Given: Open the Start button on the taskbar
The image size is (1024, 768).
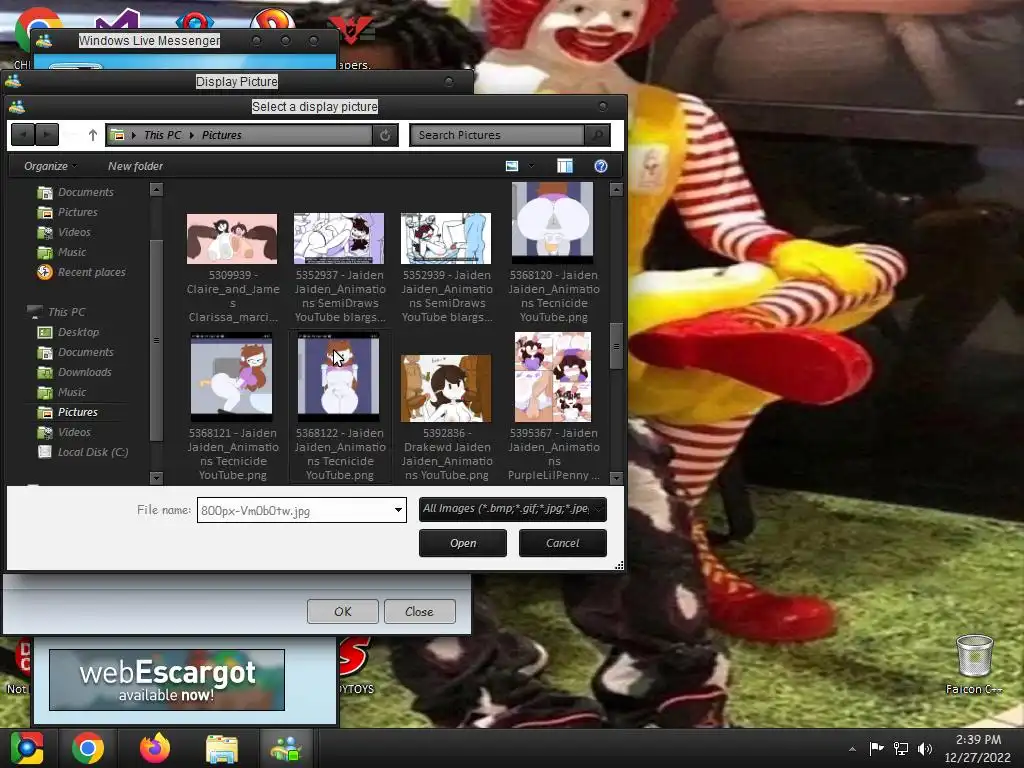Looking at the screenshot, I should (27, 748).
